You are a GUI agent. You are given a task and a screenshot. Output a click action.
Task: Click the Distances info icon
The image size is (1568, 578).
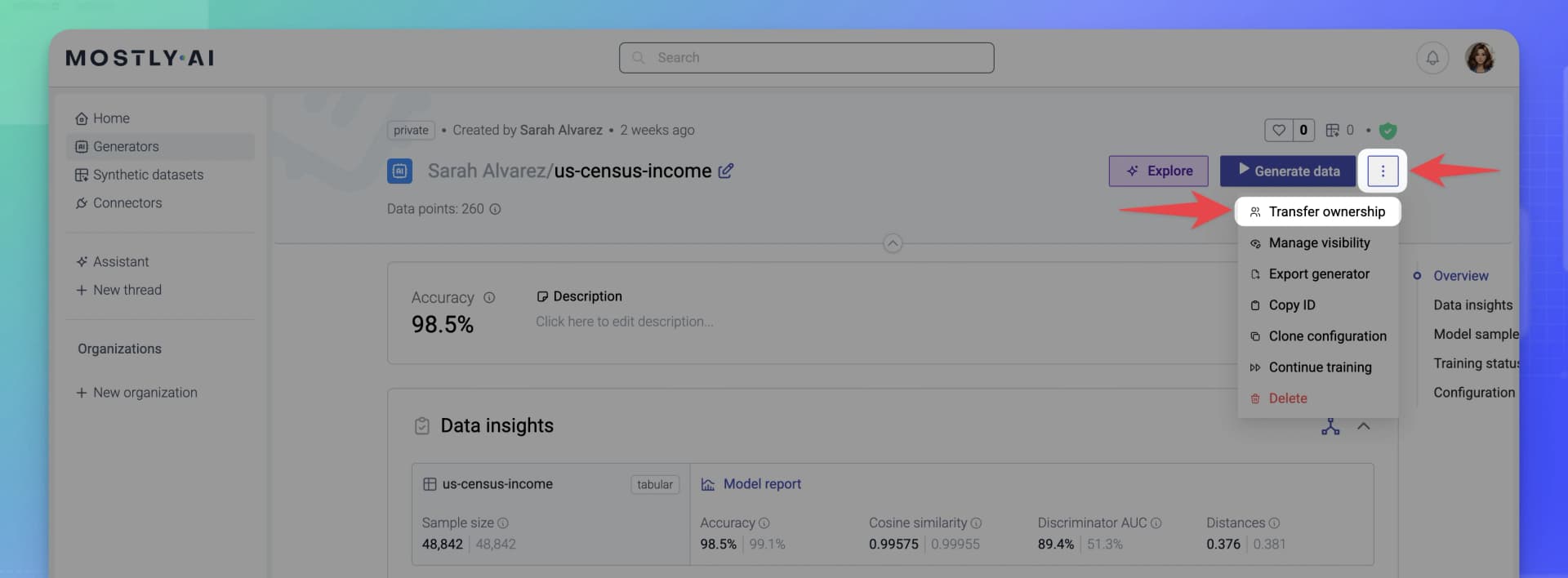[x=1274, y=523]
